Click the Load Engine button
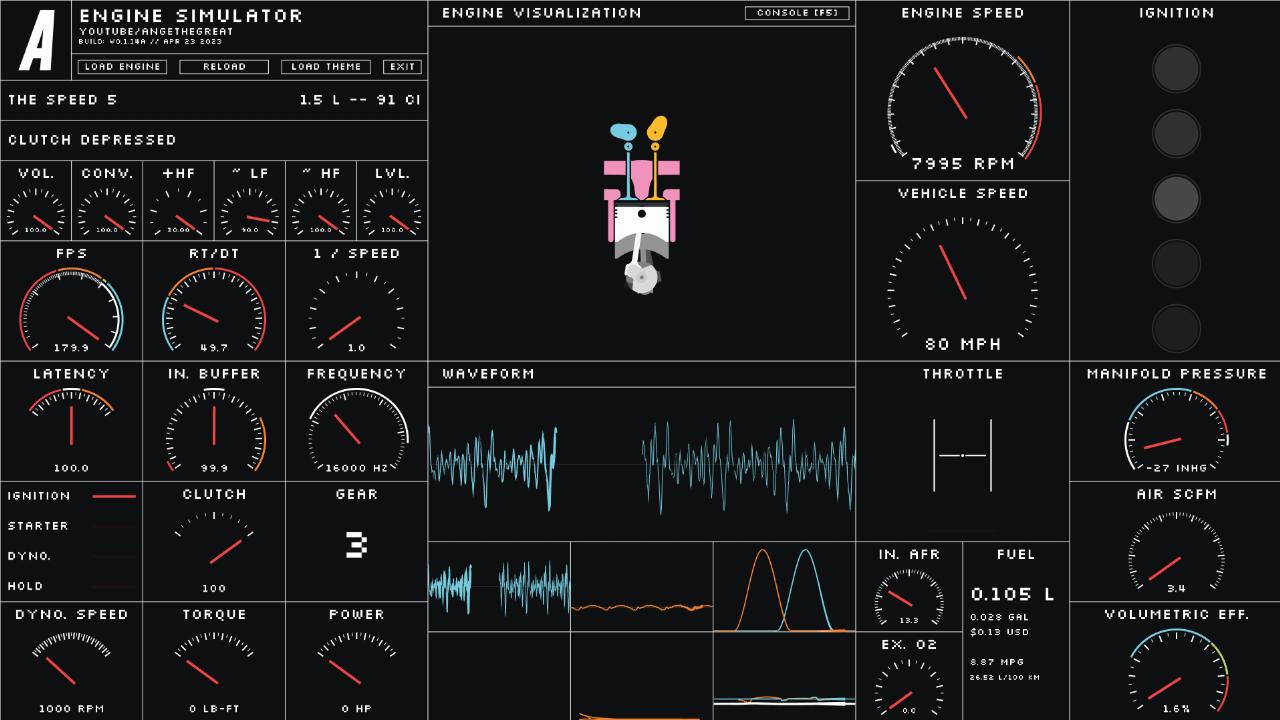The image size is (1280, 720). click(122, 67)
